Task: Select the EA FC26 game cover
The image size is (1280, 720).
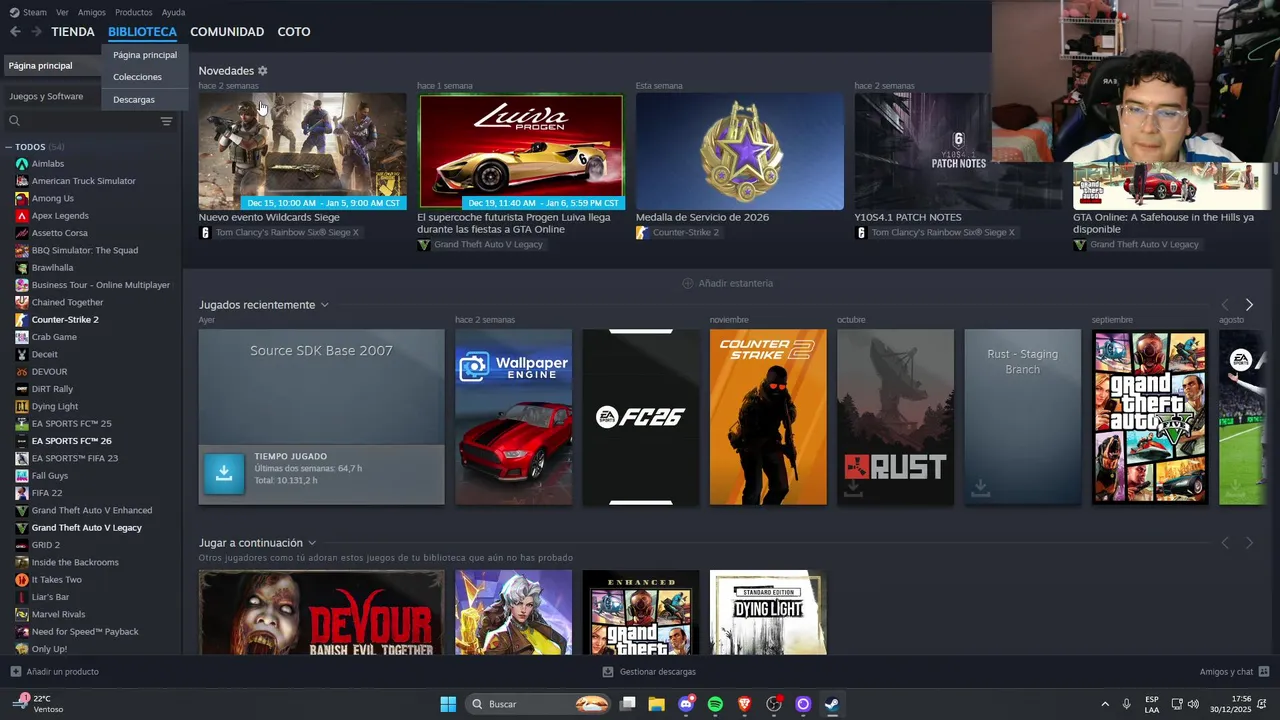Action: tap(641, 417)
